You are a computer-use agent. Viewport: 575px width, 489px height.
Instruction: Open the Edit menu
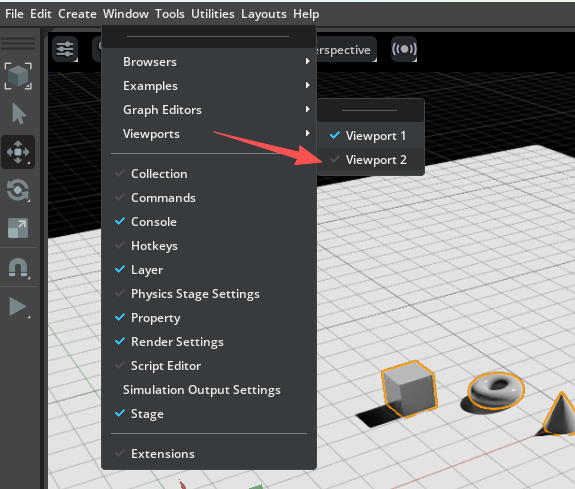coord(41,14)
